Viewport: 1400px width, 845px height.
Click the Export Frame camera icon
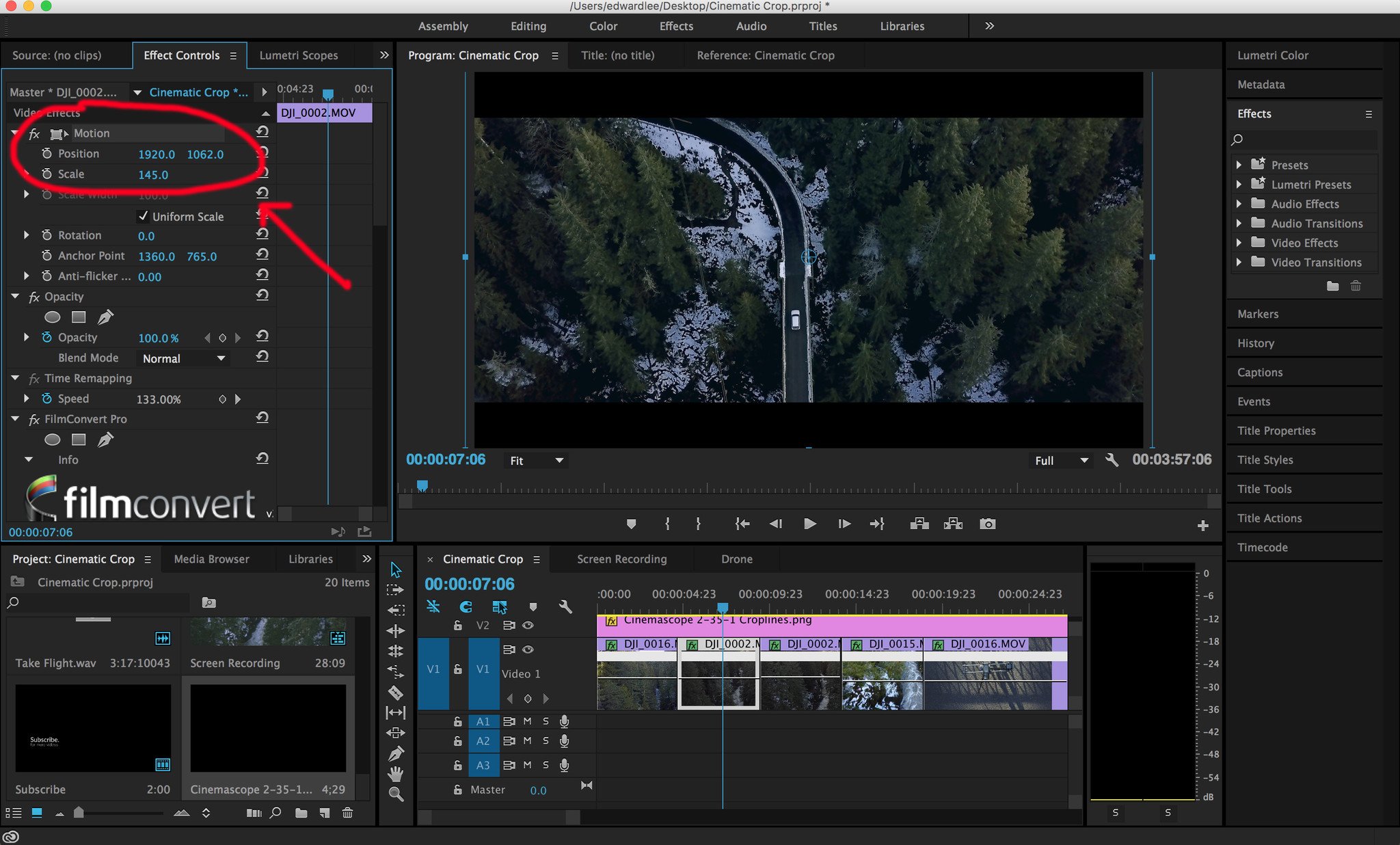click(987, 524)
